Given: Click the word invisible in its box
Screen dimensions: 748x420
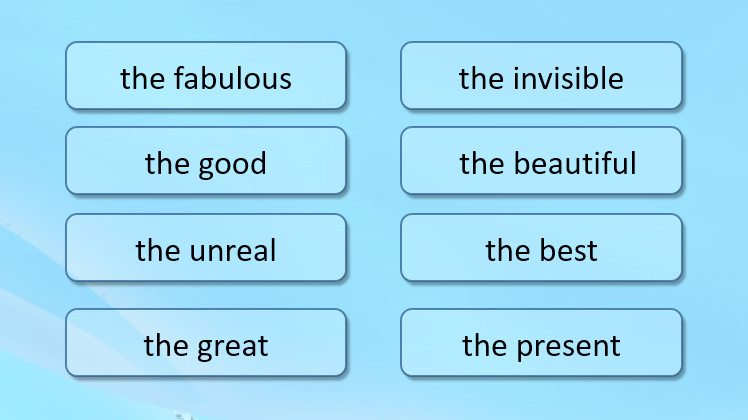Looking at the screenshot, I should click(568, 78).
